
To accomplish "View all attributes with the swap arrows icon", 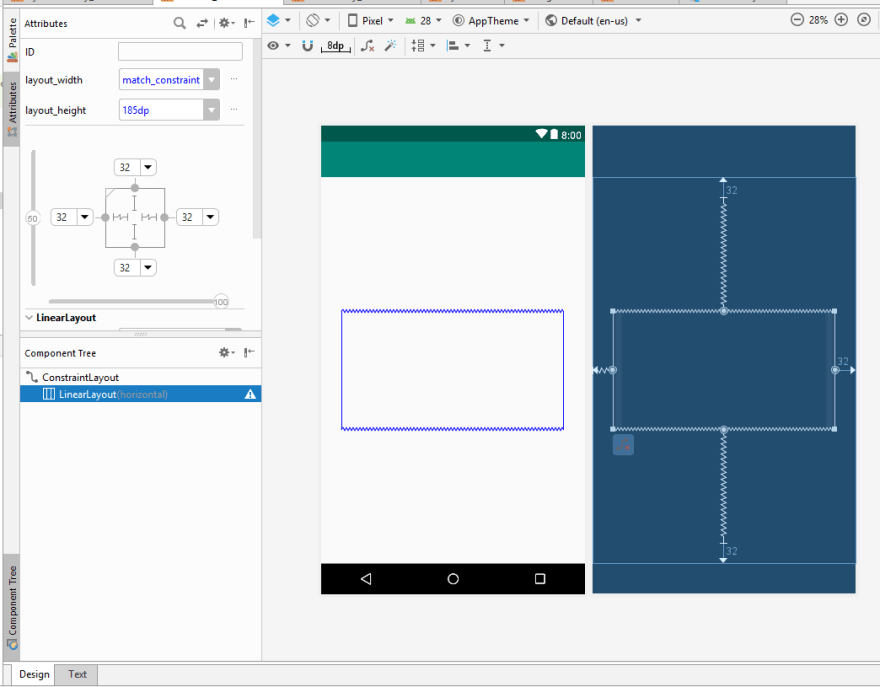I will [x=202, y=23].
